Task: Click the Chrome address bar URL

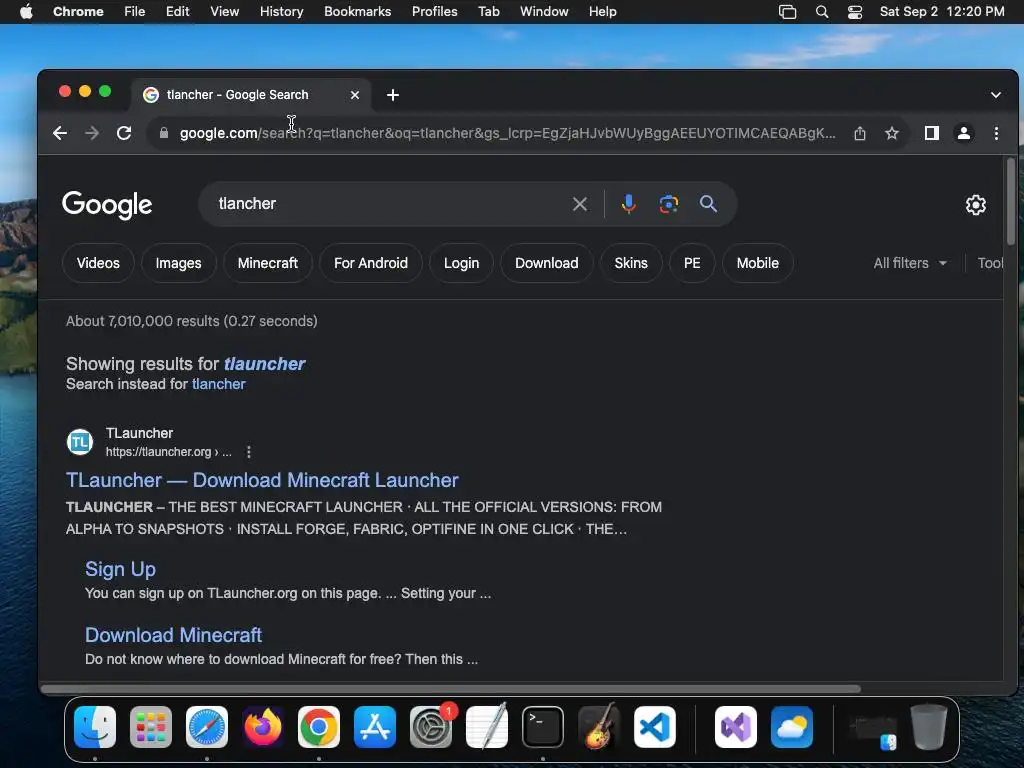Action: (507, 133)
